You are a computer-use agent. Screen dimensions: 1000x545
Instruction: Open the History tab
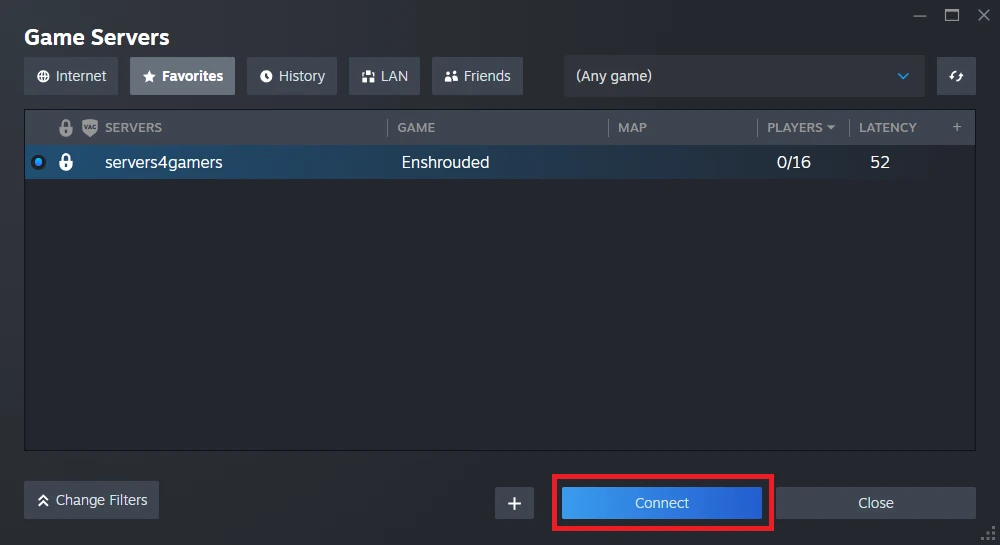[292, 76]
